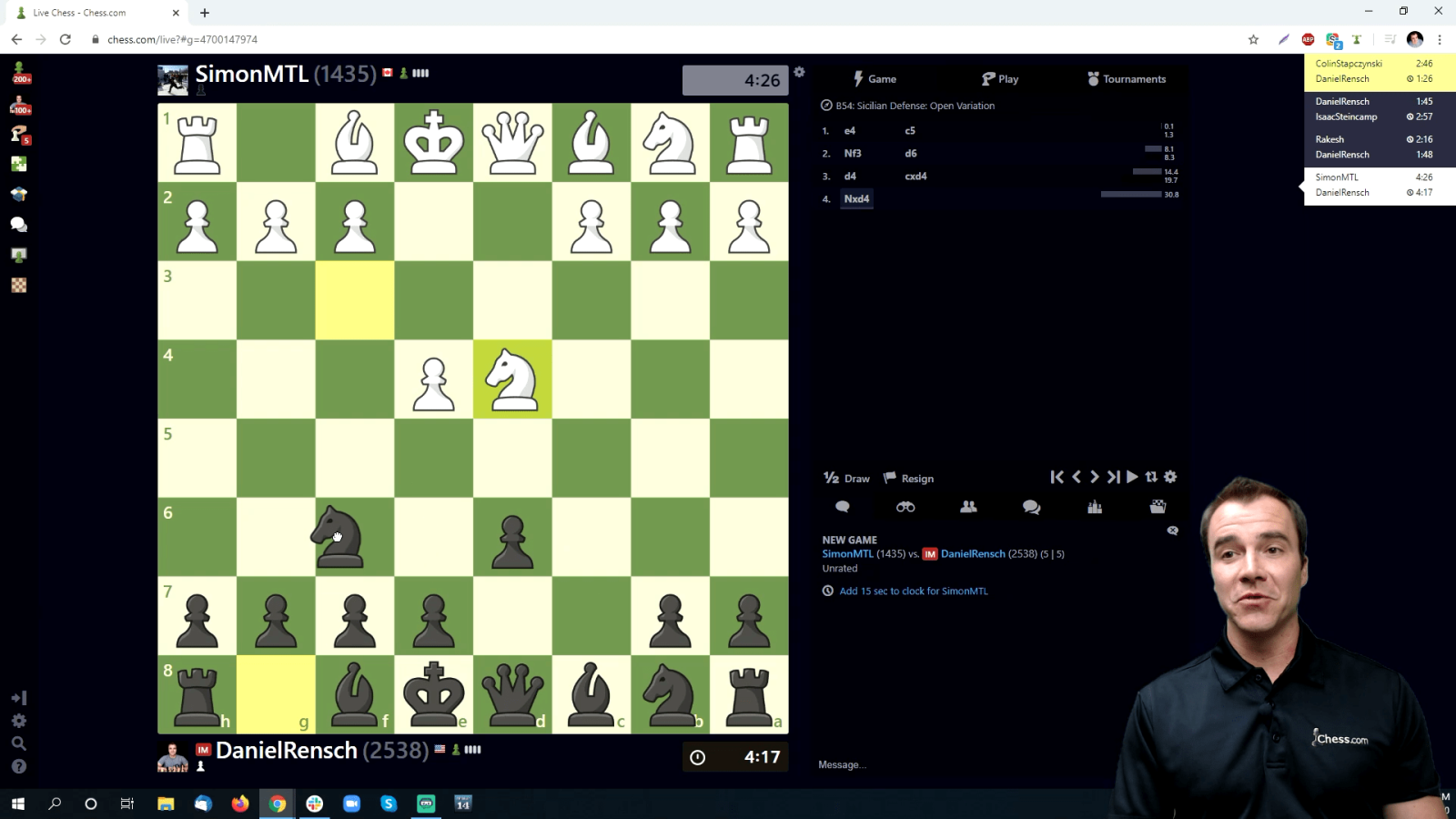Open the search tool in the left sidebar
The width and height of the screenshot is (1456, 819).
click(19, 743)
